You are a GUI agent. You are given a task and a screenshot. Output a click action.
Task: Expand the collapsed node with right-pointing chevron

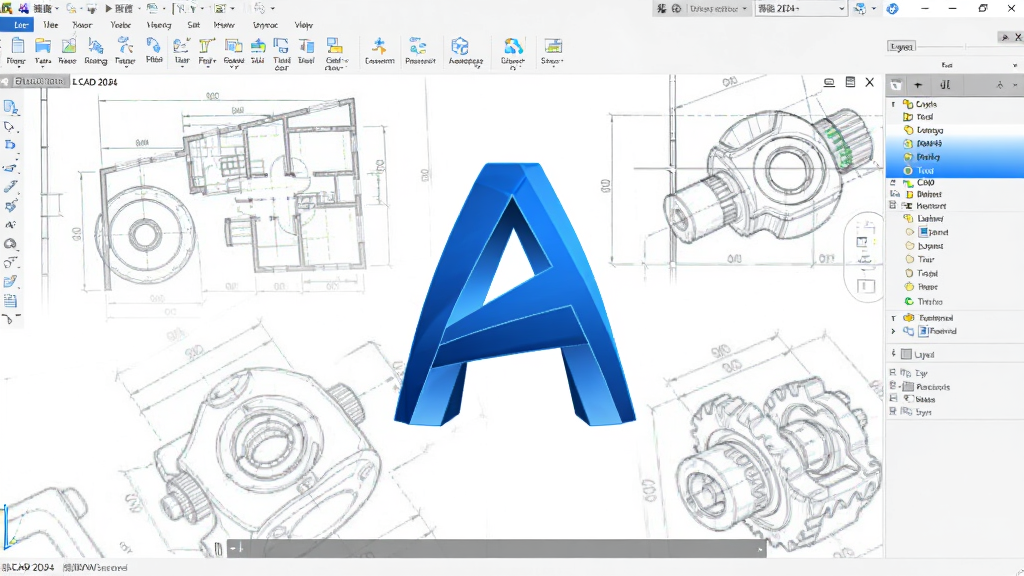(x=893, y=332)
